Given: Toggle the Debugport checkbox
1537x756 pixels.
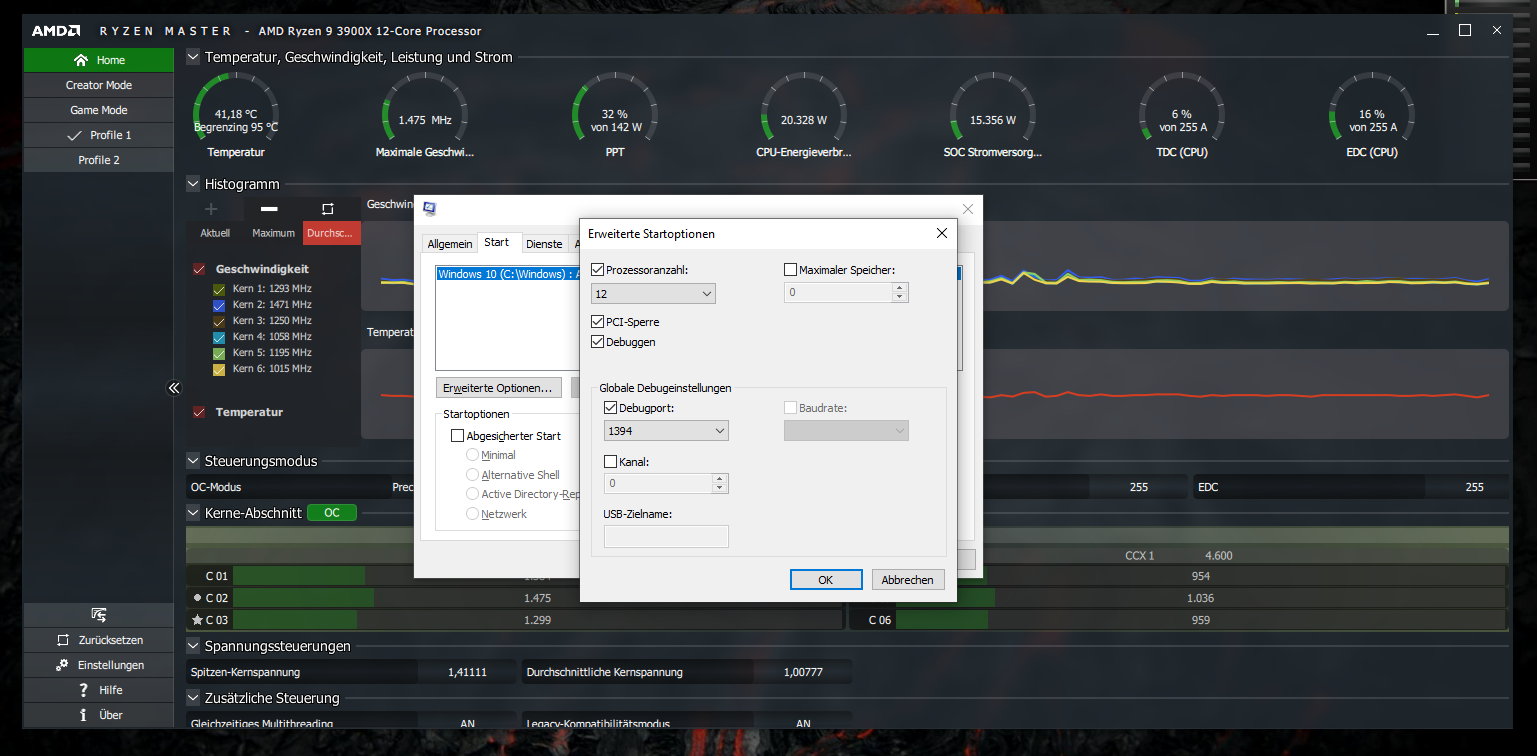Looking at the screenshot, I should pyautogui.click(x=611, y=408).
